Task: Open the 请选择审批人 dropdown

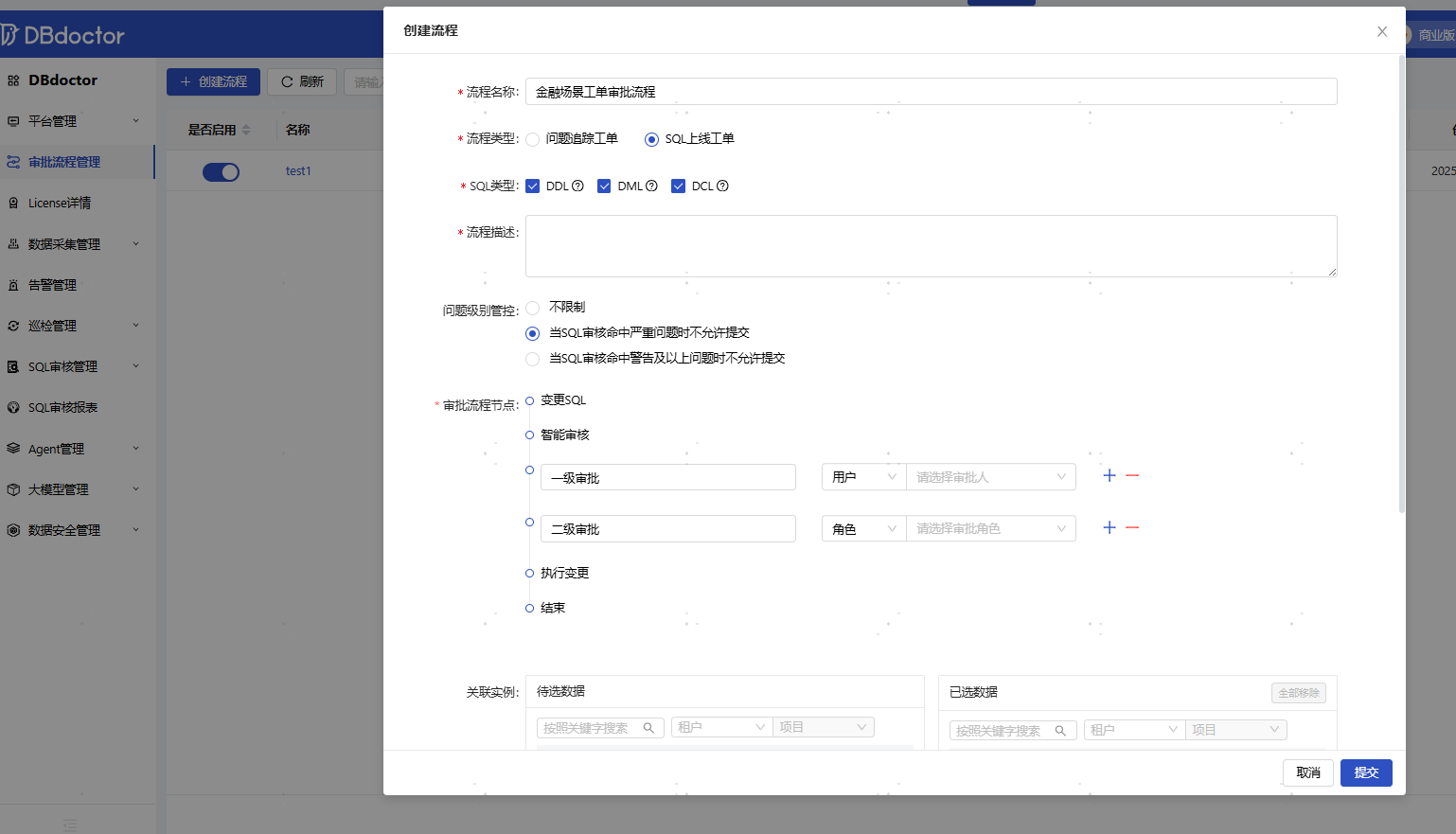Action: [990, 477]
